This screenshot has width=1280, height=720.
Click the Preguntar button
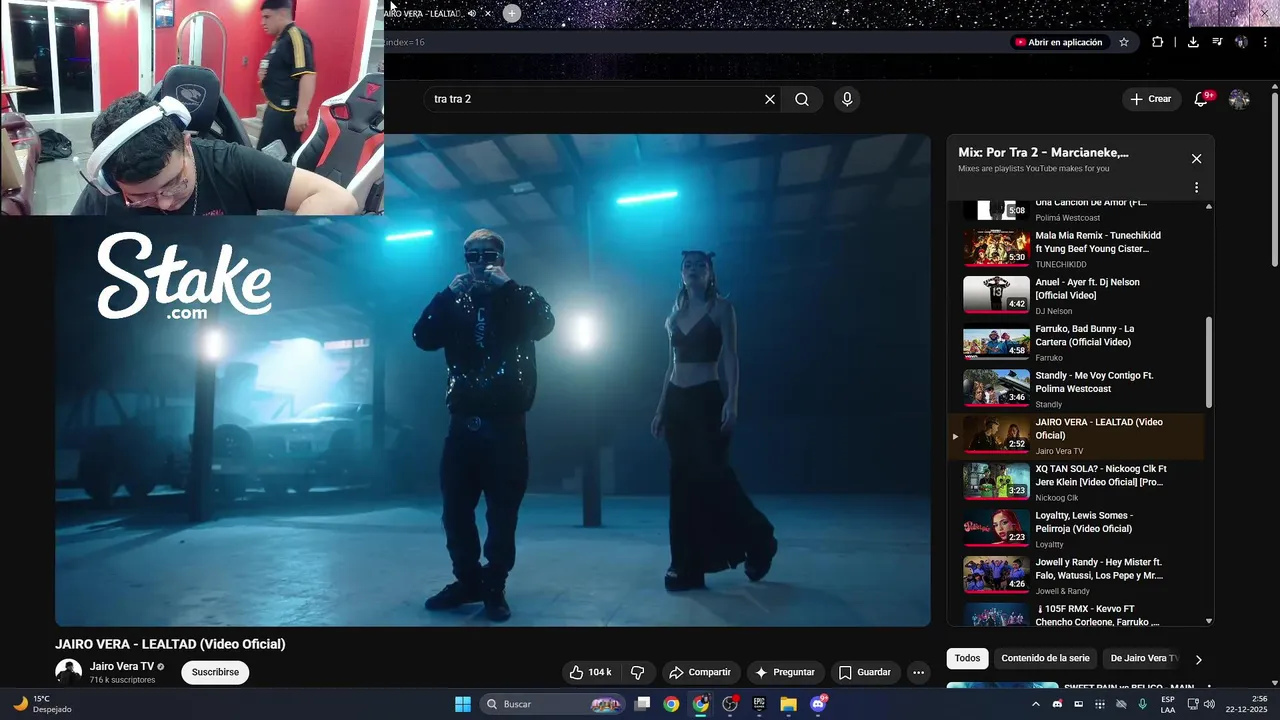click(x=785, y=672)
